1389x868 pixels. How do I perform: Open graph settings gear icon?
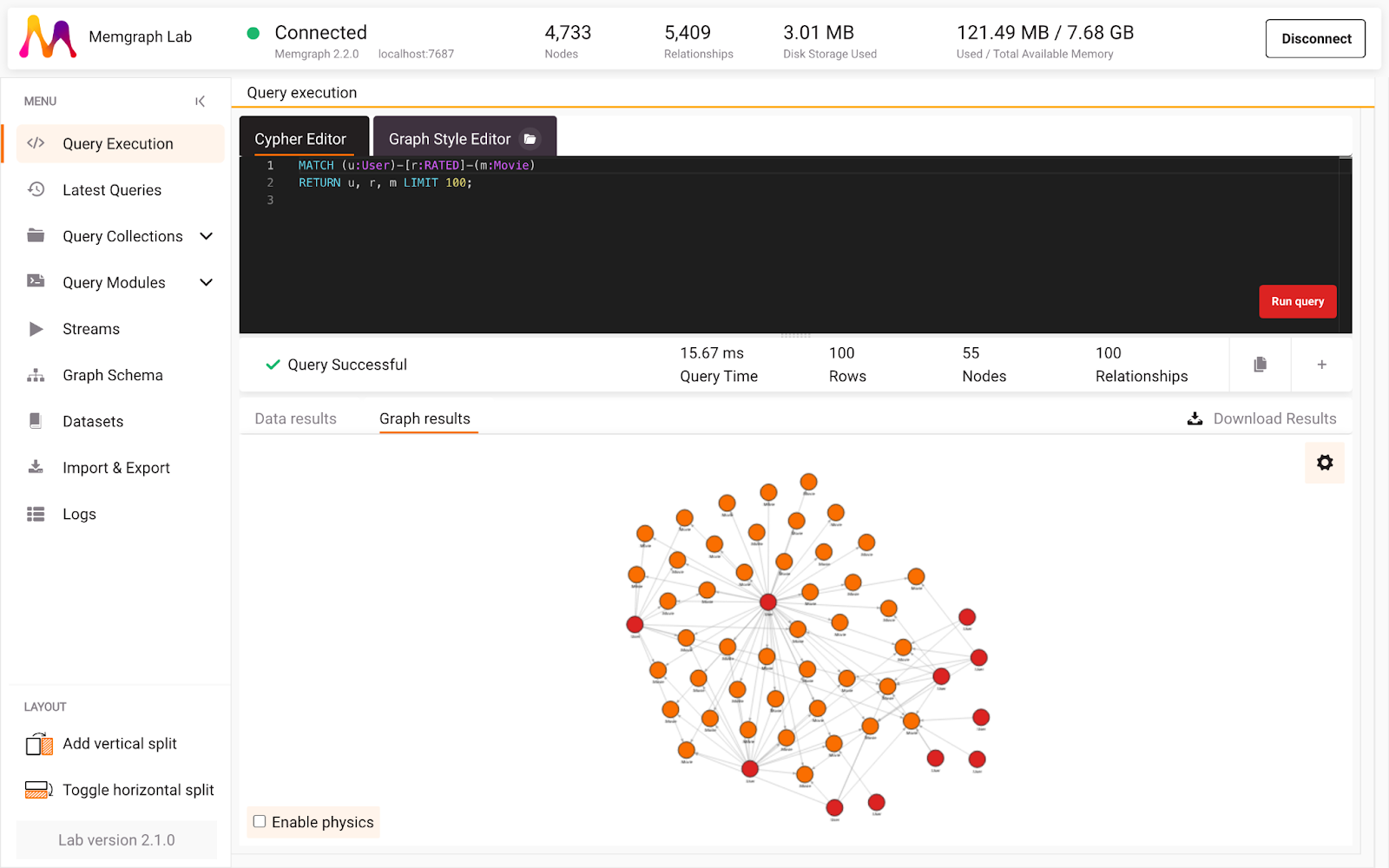(x=1324, y=463)
